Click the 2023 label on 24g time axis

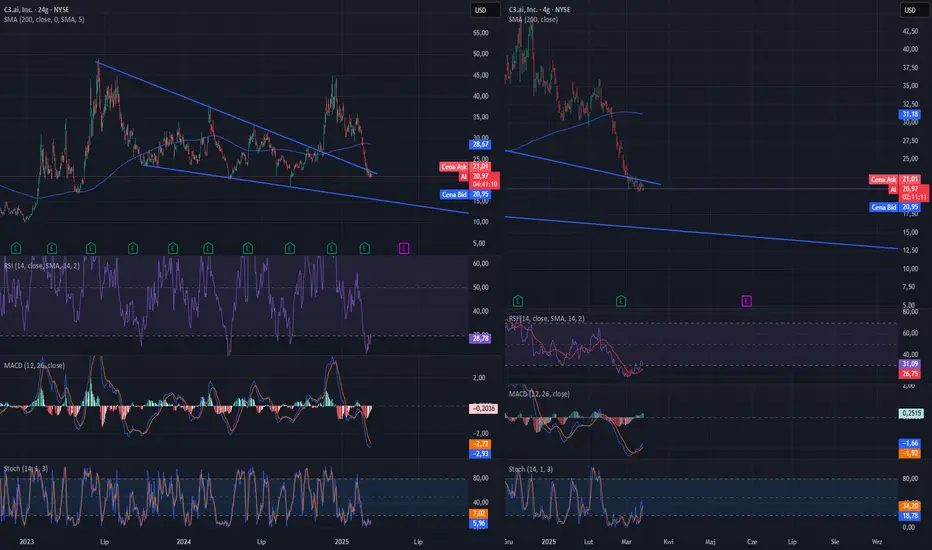(26, 542)
